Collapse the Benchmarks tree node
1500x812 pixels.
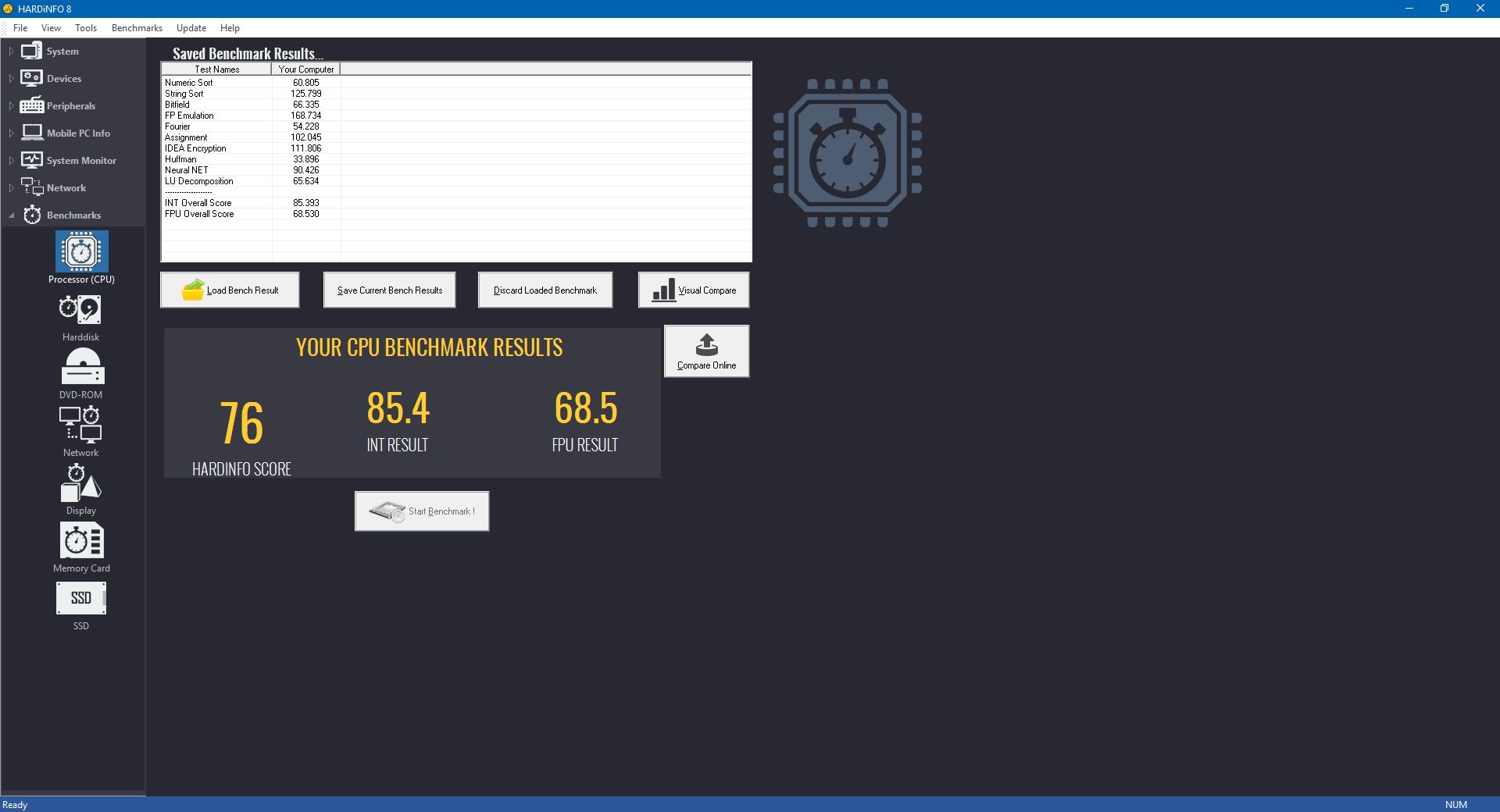(x=11, y=215)
